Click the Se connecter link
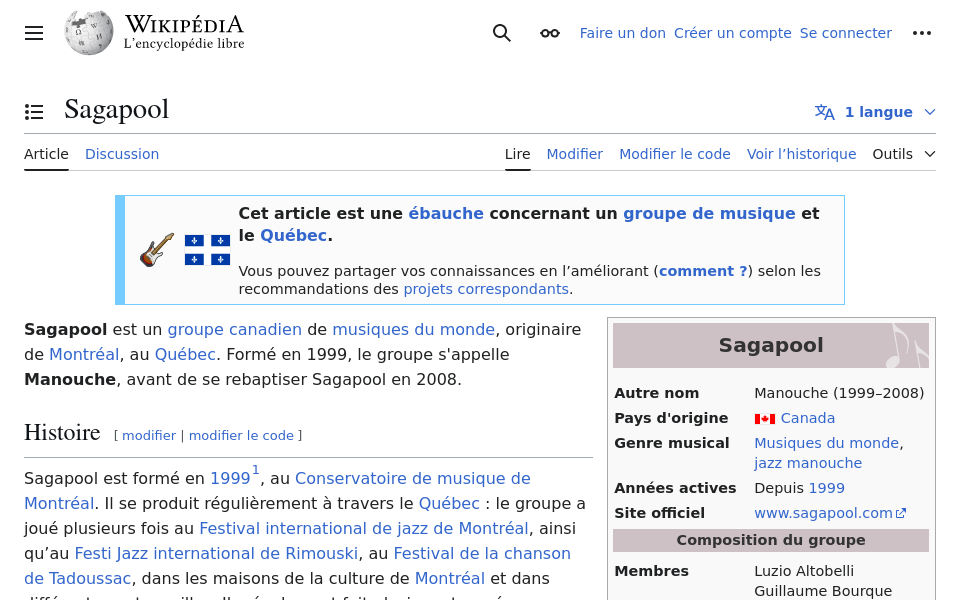This screenshot has width=960, height=600. point(845,33)
